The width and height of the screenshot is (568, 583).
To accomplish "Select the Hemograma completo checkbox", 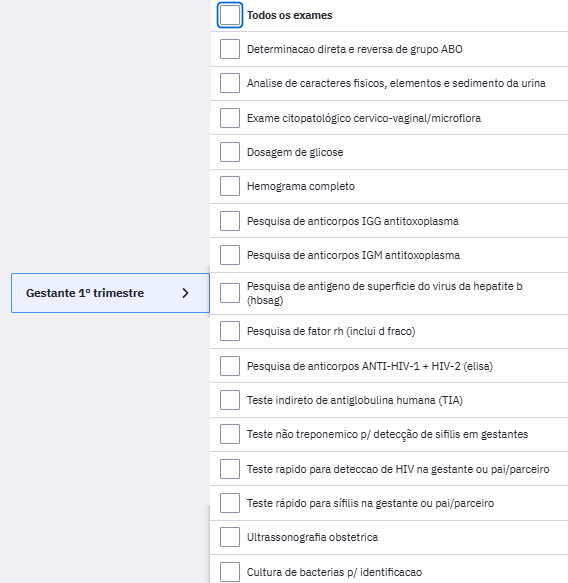I will [230, 186].
